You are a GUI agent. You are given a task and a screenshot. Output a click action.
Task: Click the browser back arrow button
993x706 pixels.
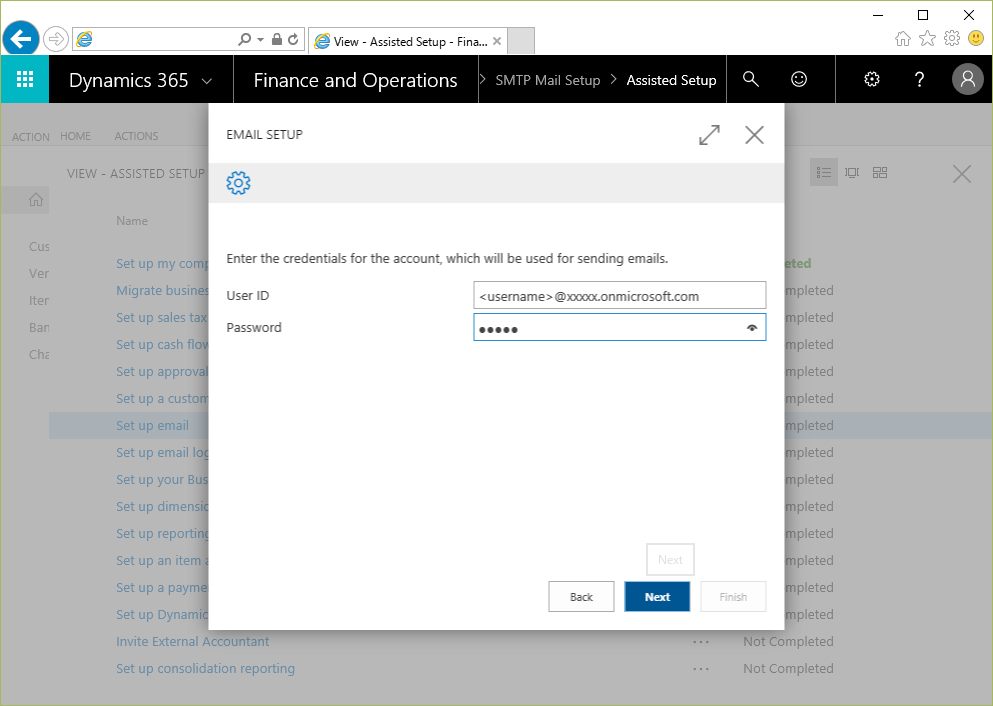coord(20,39)
